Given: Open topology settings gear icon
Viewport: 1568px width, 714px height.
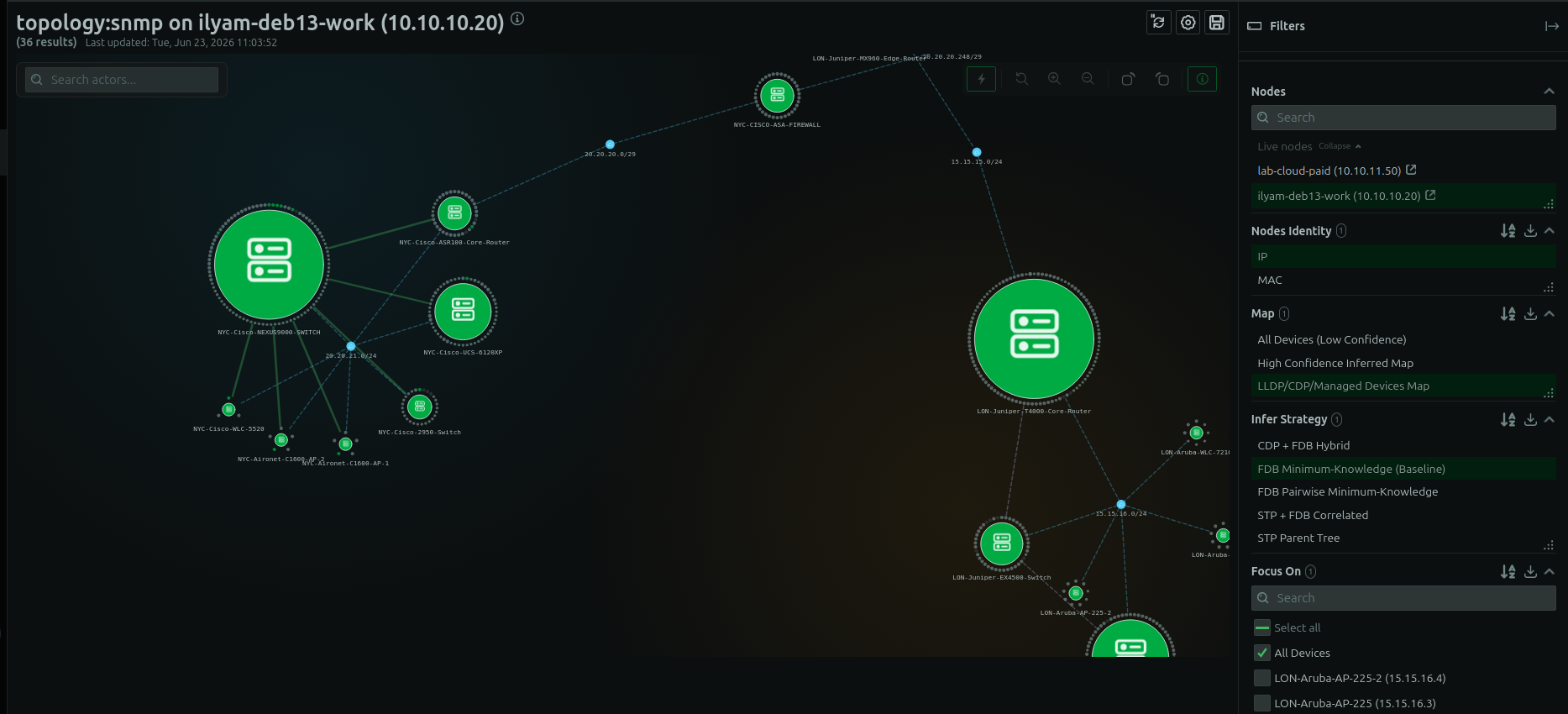Looking at the screenshot, I should 1188,23.
